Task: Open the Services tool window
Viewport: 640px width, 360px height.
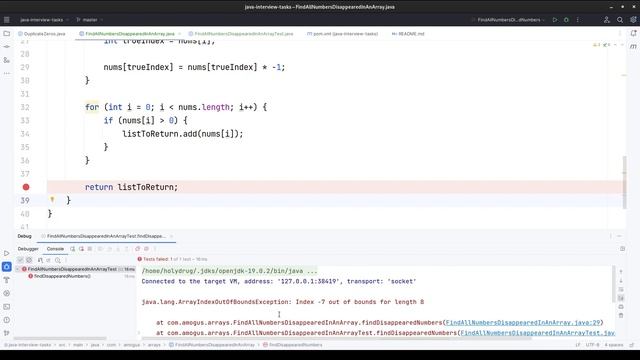Action: click(x=7, y=293)
